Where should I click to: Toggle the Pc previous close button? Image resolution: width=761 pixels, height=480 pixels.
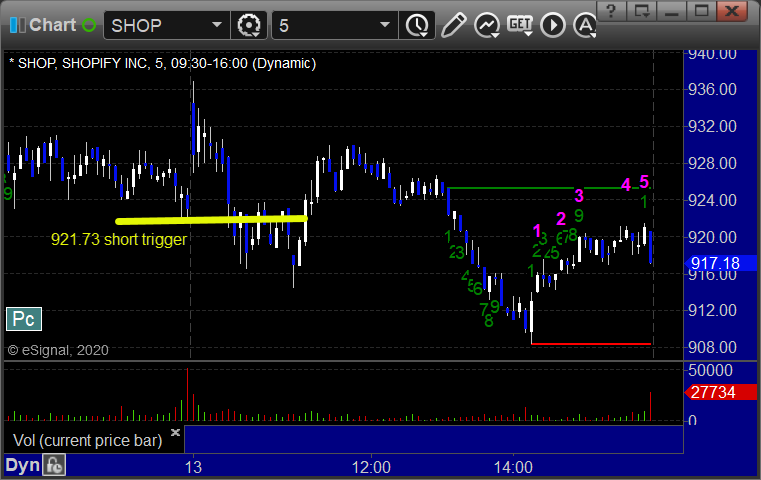click(x=24, y=319)
